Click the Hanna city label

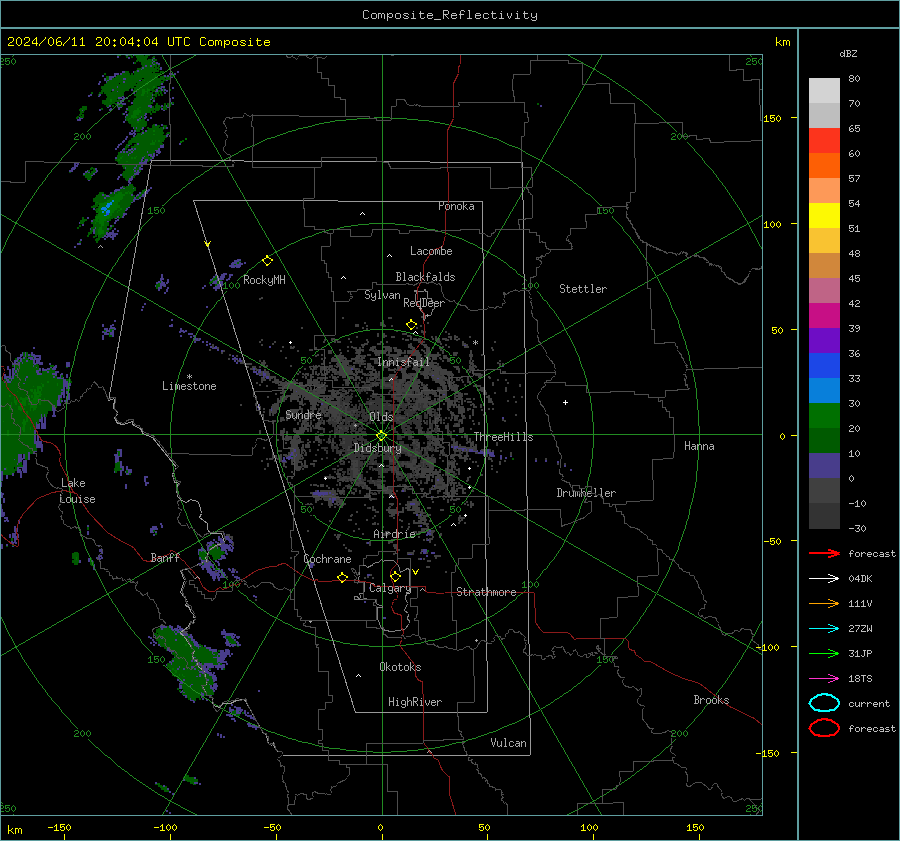699,446
